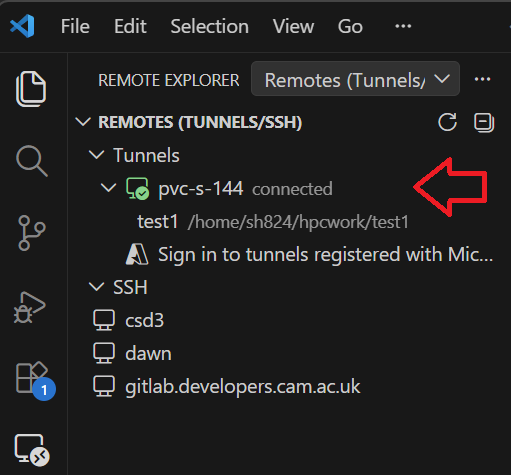Select gitlab.developers.cam.ac.uk SSH host

click(x=243, y=387)
